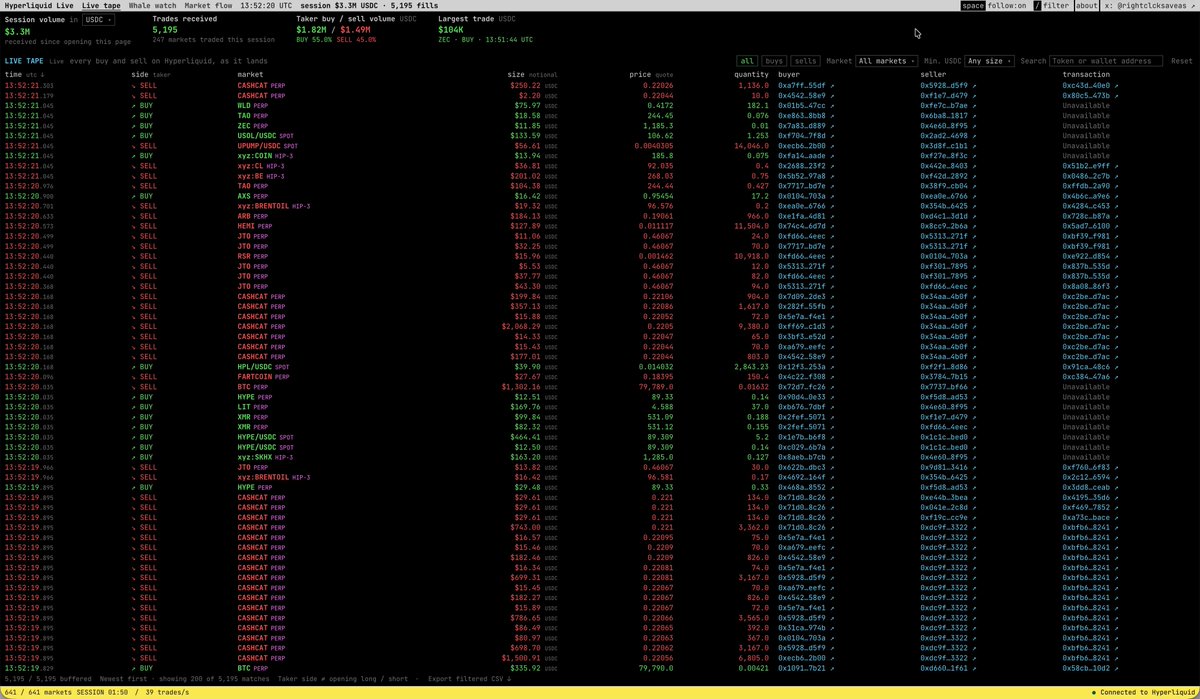Open the session volume USDC currency dropdown
The height and width of the screenshot is (699, 1200).
pyautogui.click(x=98, y=19)
